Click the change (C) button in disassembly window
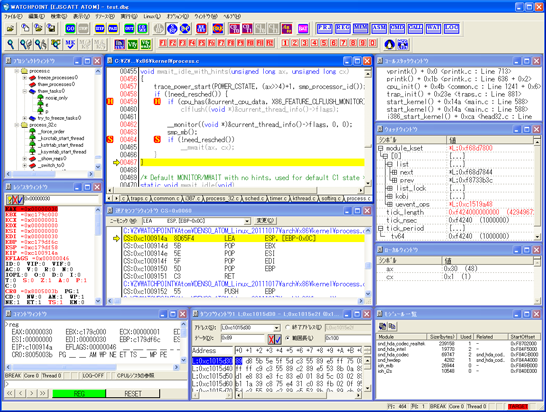The image size is (546, 412). [x=266, y=221]
